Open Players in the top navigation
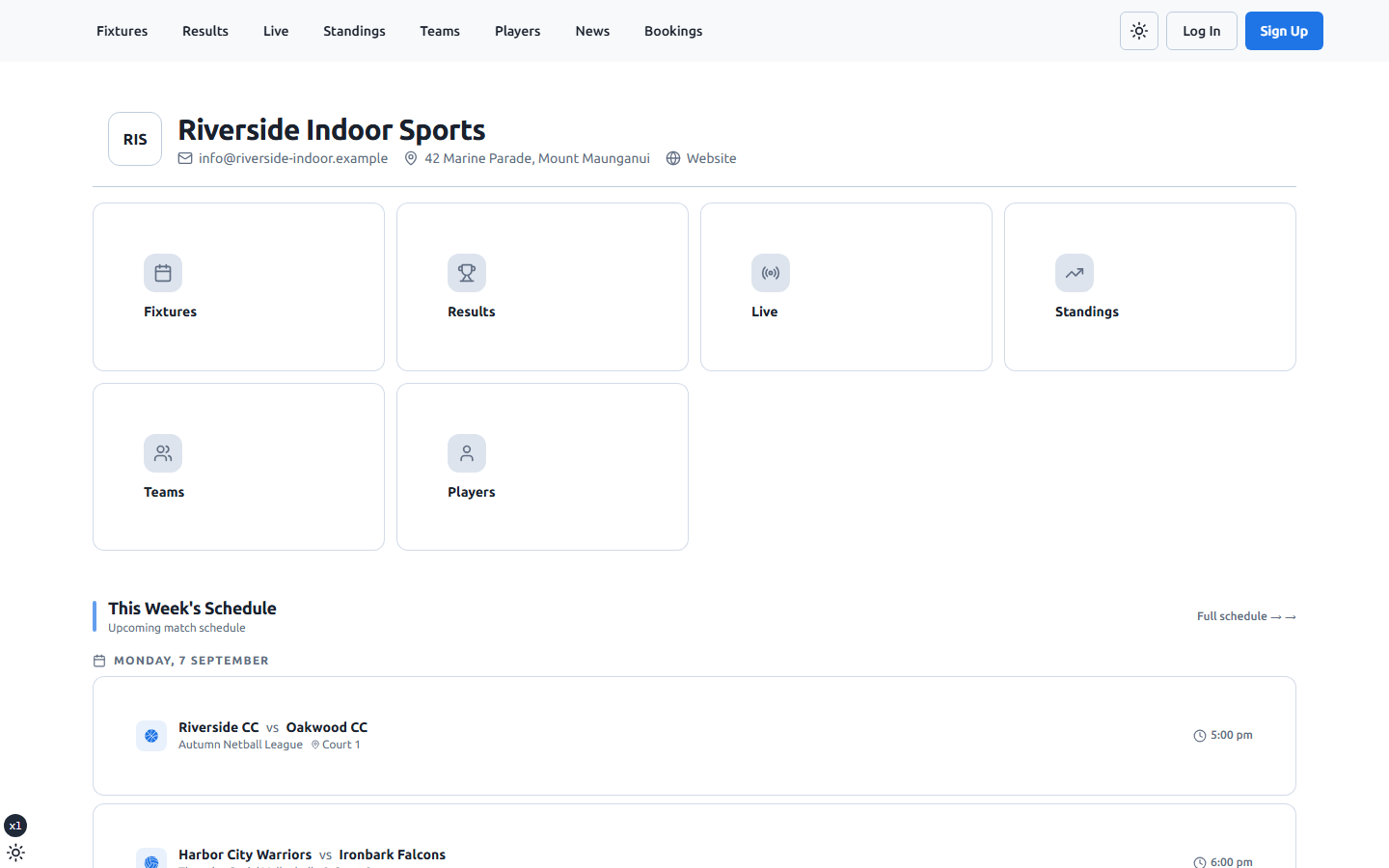The width and height of the screenshot is (1389, 868). 518,31
